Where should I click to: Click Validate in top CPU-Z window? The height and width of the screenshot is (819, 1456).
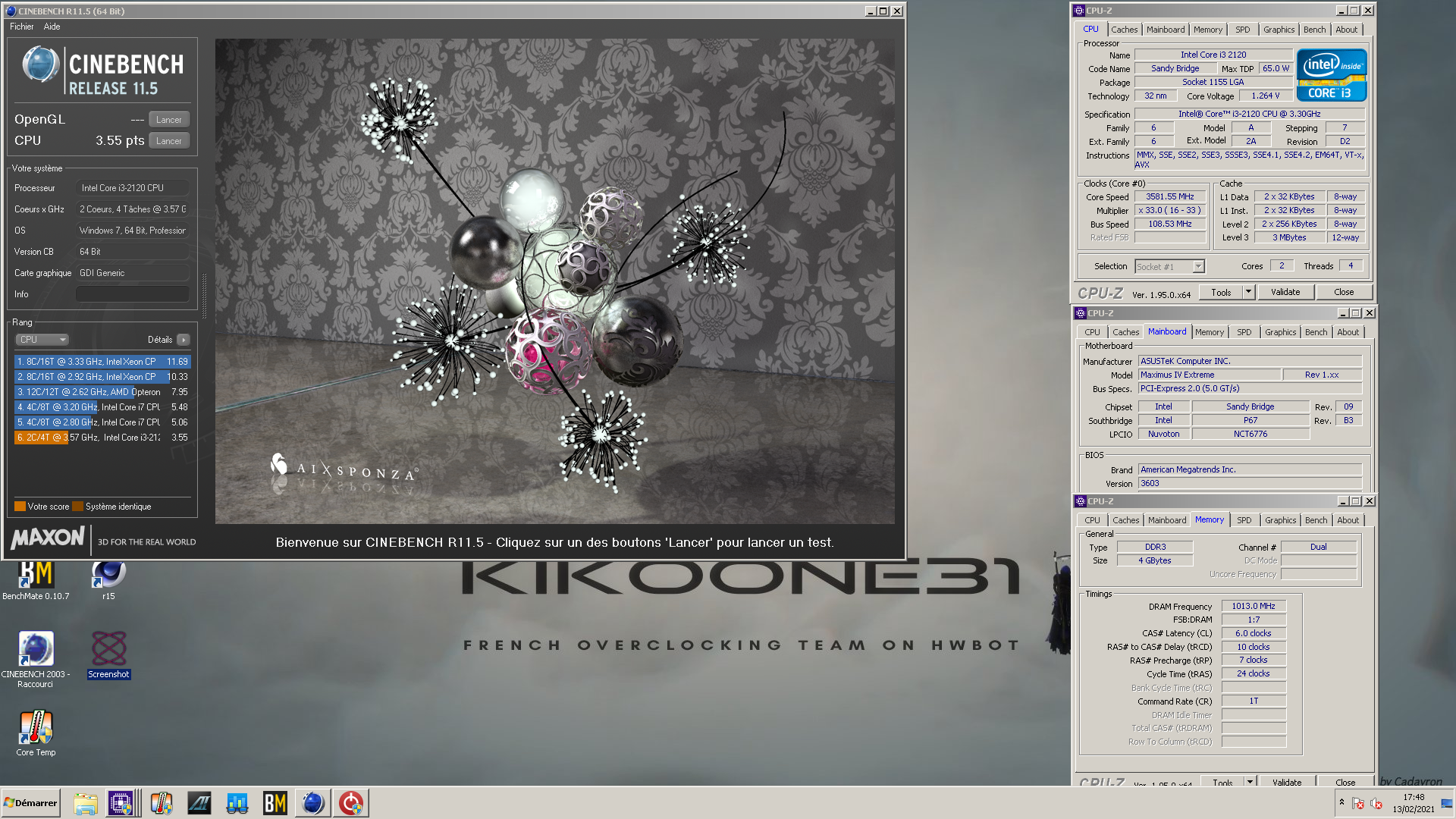[1285, 293]
